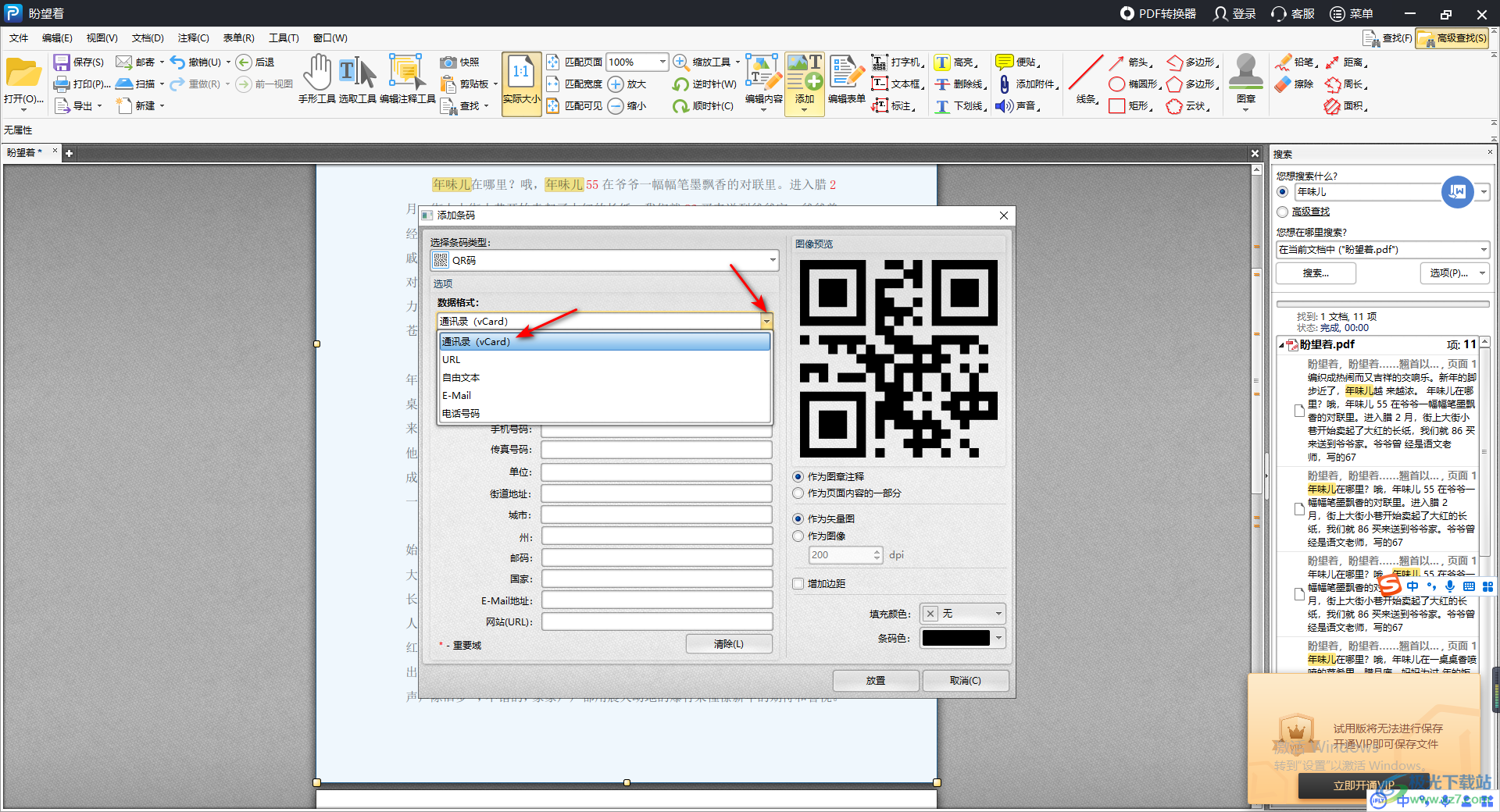Choose Free text (自由文本) format option
The width and height of the screenshot is (1500, 812).
click(x=605, y=378)
